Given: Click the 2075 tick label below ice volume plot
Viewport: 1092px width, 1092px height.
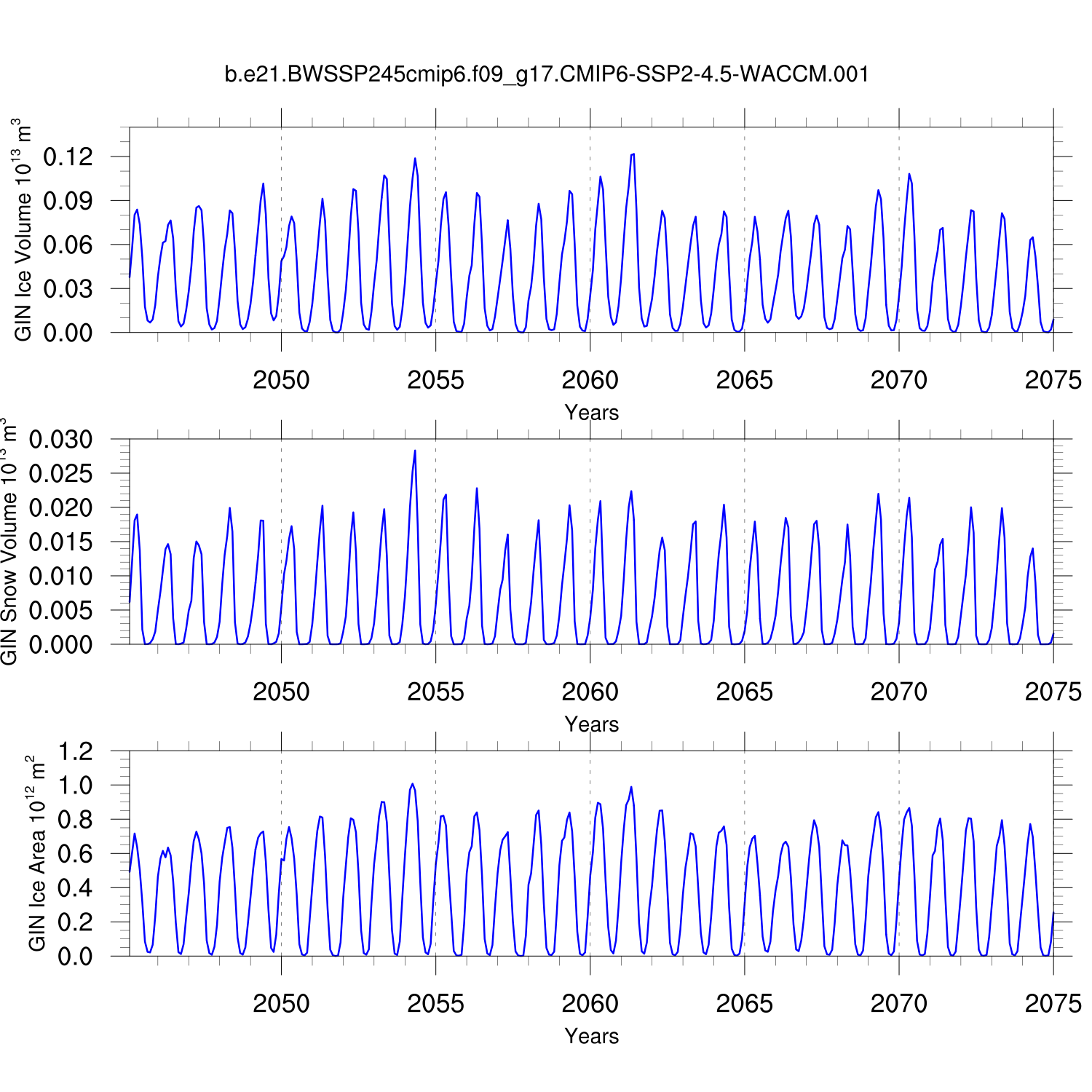Looking at the screenshot, I should tap(1053, 380).
